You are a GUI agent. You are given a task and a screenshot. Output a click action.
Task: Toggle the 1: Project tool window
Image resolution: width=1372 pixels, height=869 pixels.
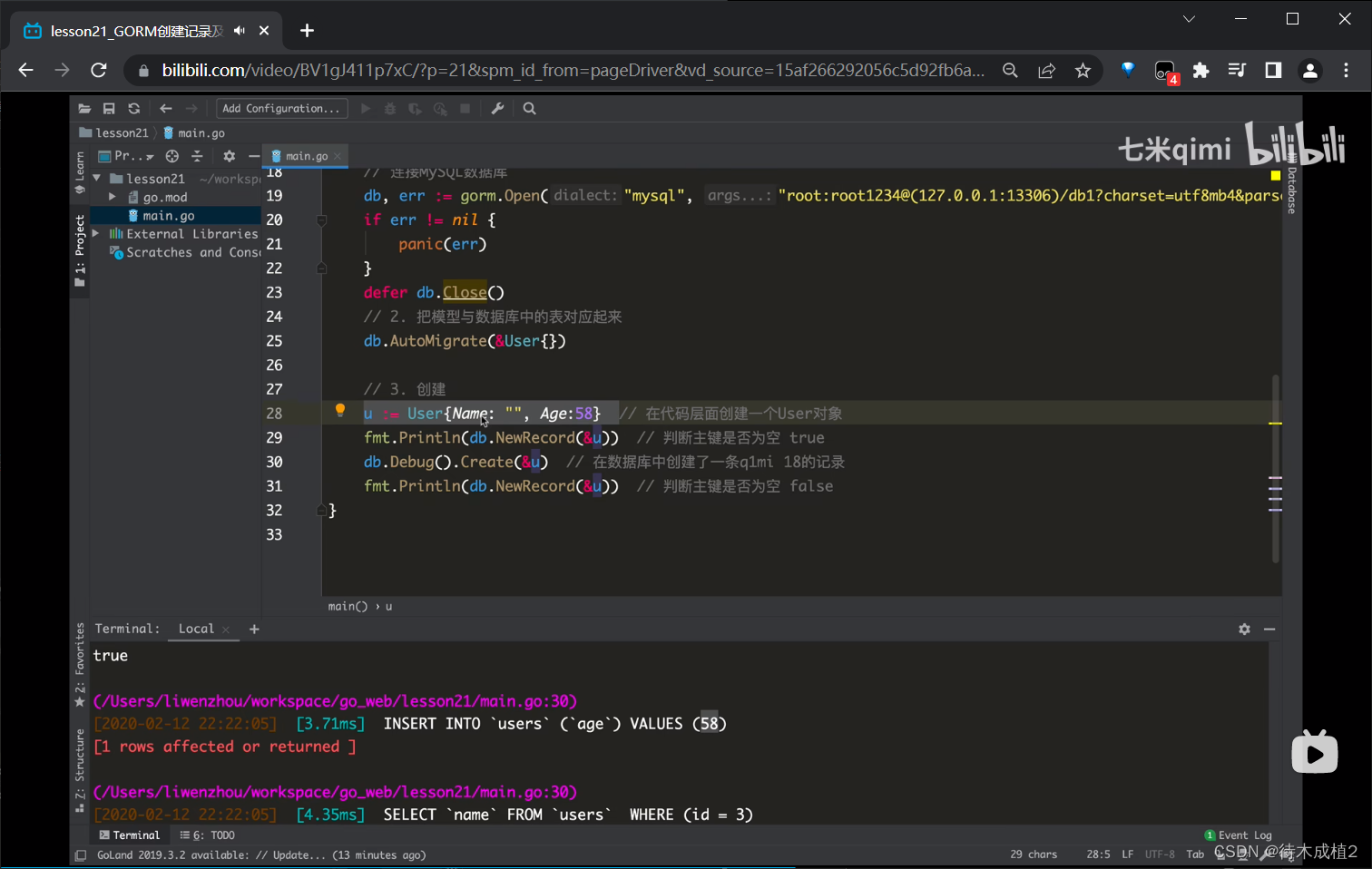coord(80,251)
